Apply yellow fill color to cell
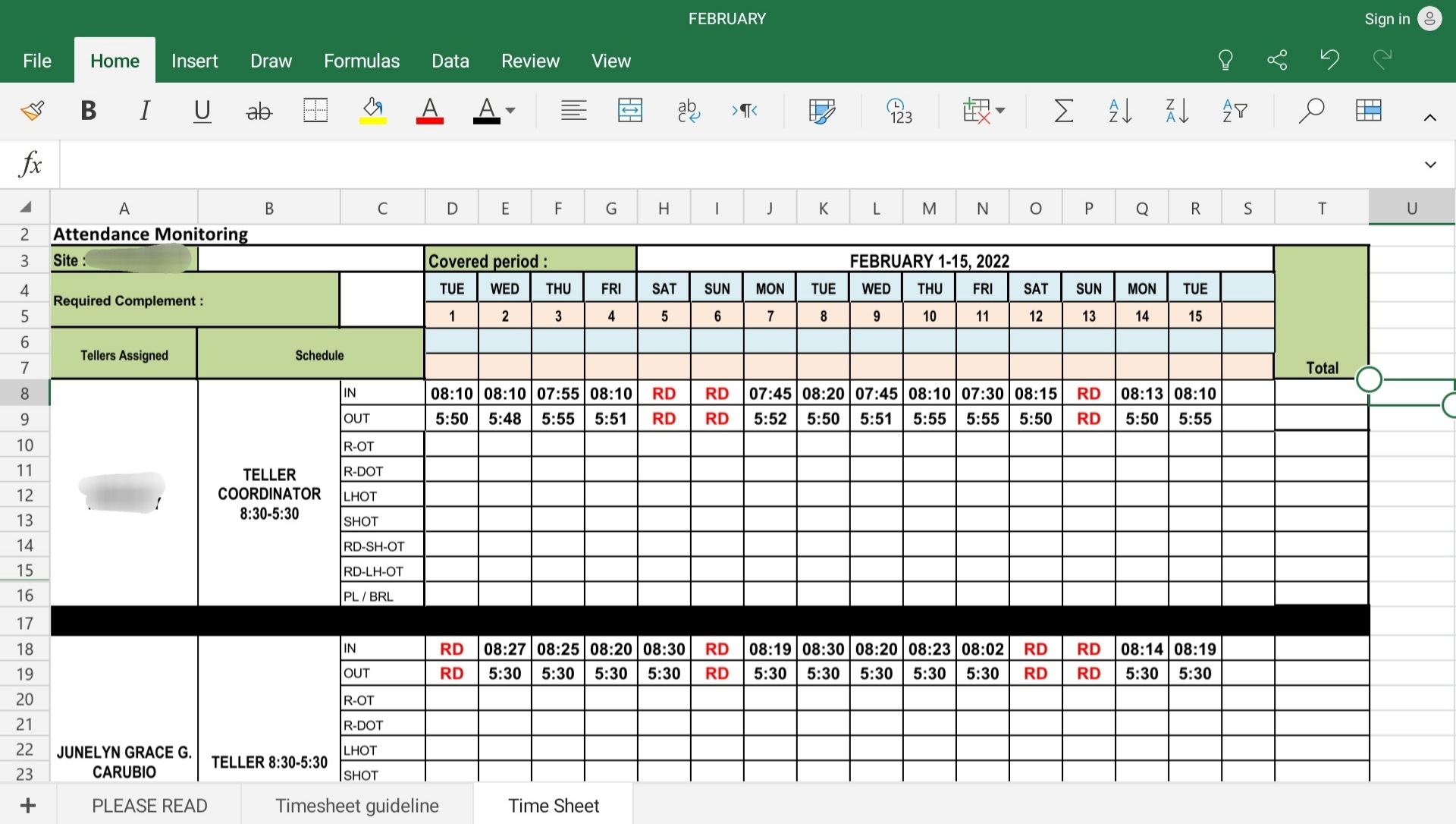 click(372, 111)
